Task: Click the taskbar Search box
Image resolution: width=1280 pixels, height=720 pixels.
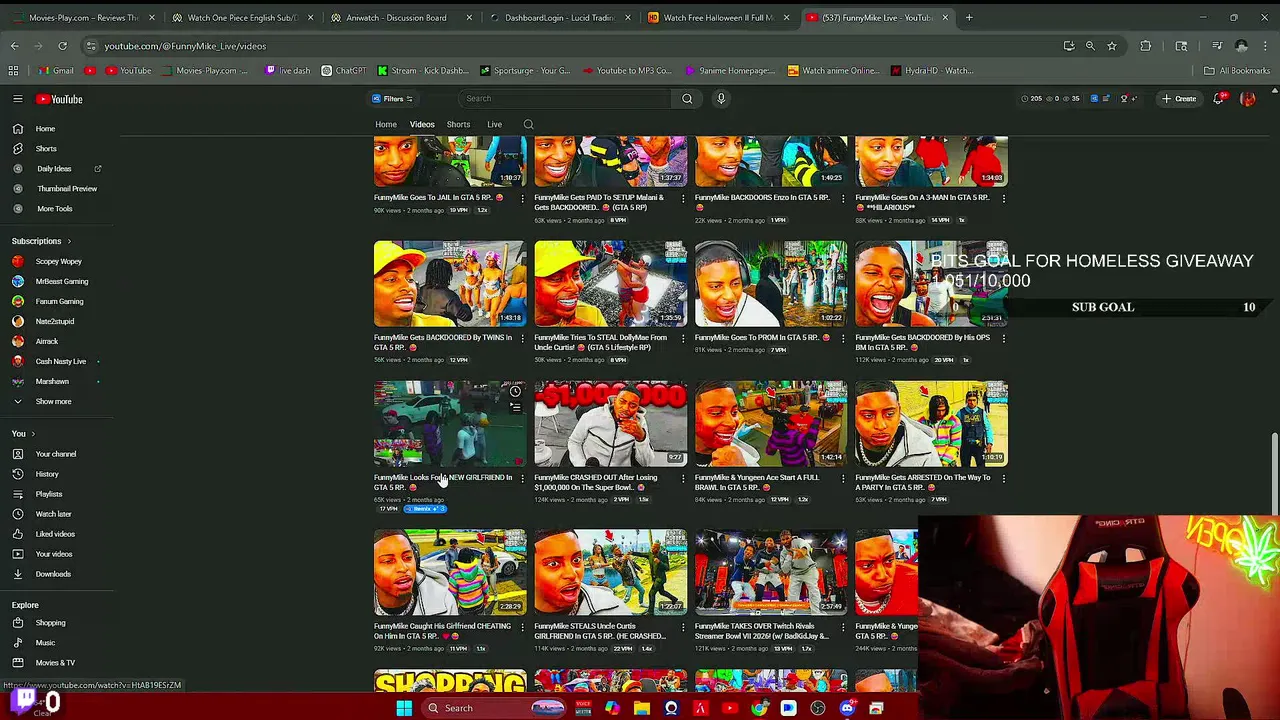Action: [x=494, y=708]
